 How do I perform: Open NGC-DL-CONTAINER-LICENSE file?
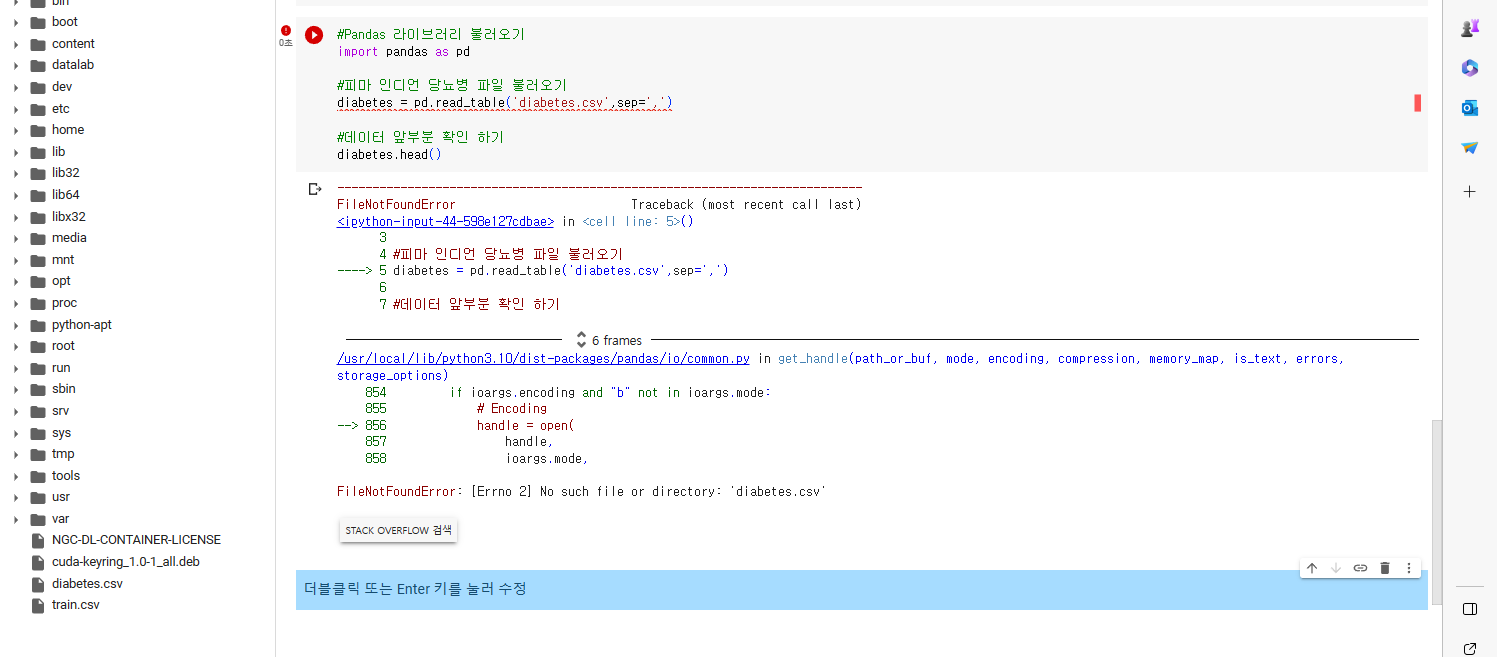click(136, 540)
